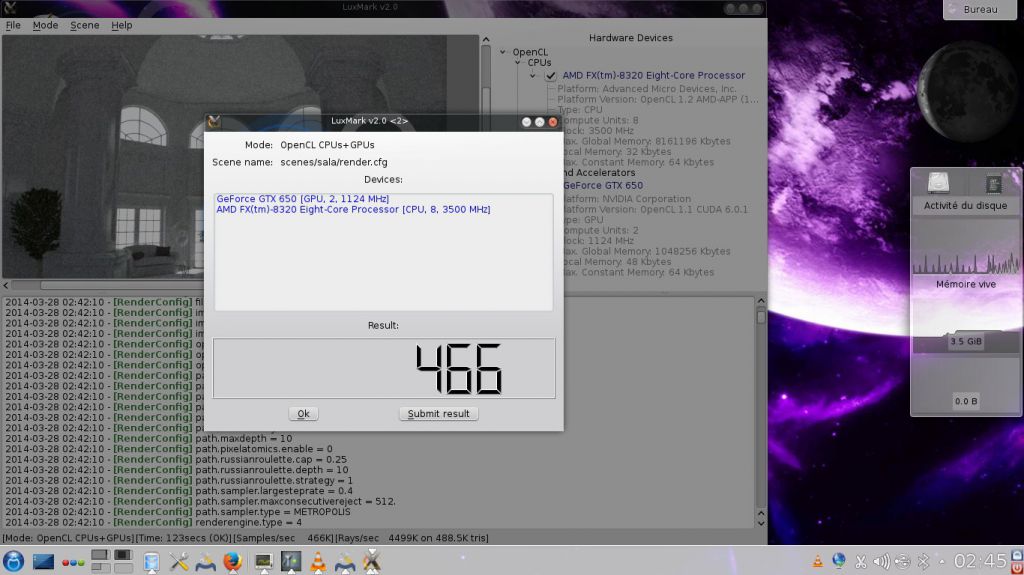Click the 466 result LCD display
The image size is (1024, 575).
(384, 369)
